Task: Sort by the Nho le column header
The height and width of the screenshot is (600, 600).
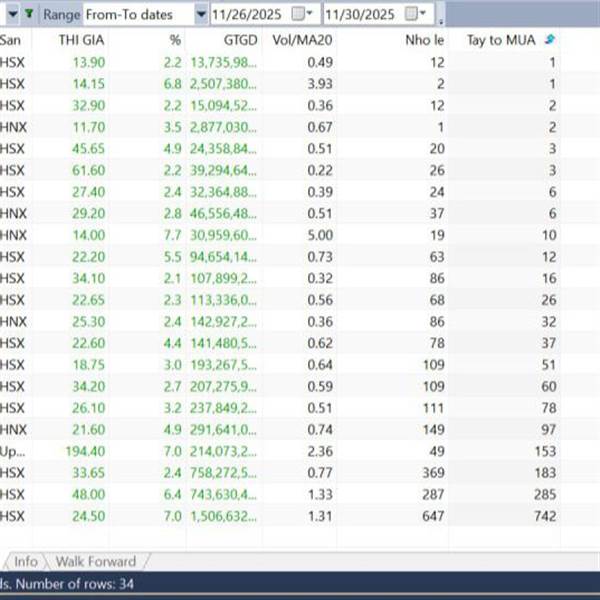Action: click(423, 40)
